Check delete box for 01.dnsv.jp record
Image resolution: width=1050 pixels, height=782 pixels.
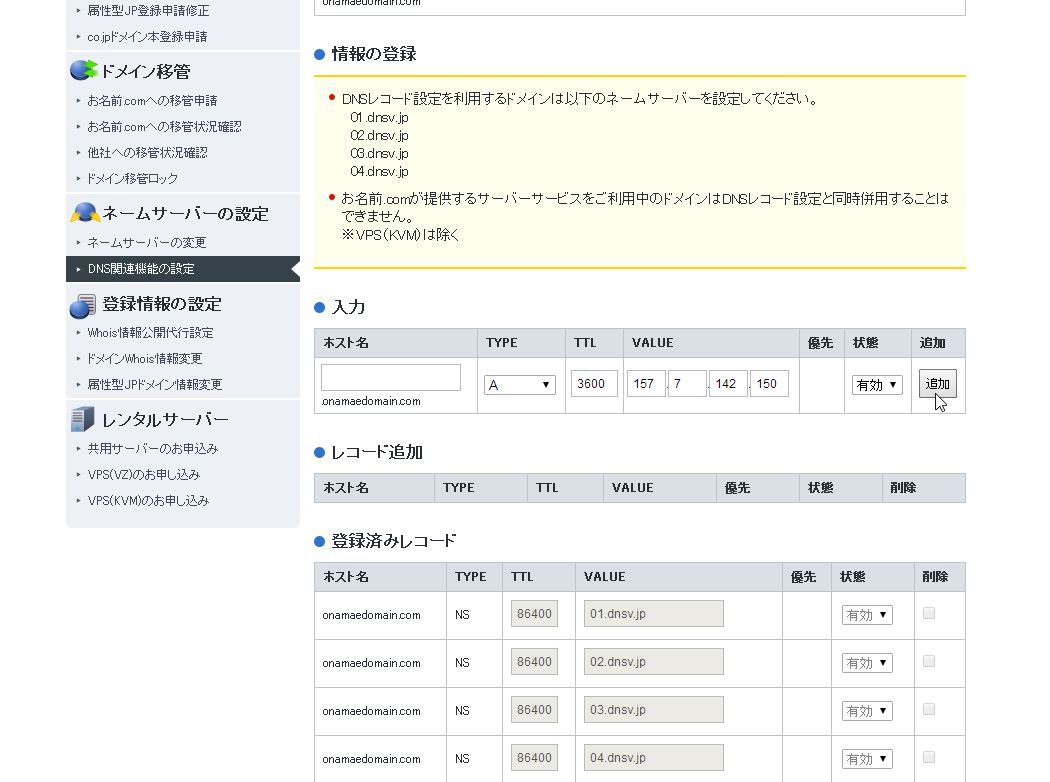[929, 613]
